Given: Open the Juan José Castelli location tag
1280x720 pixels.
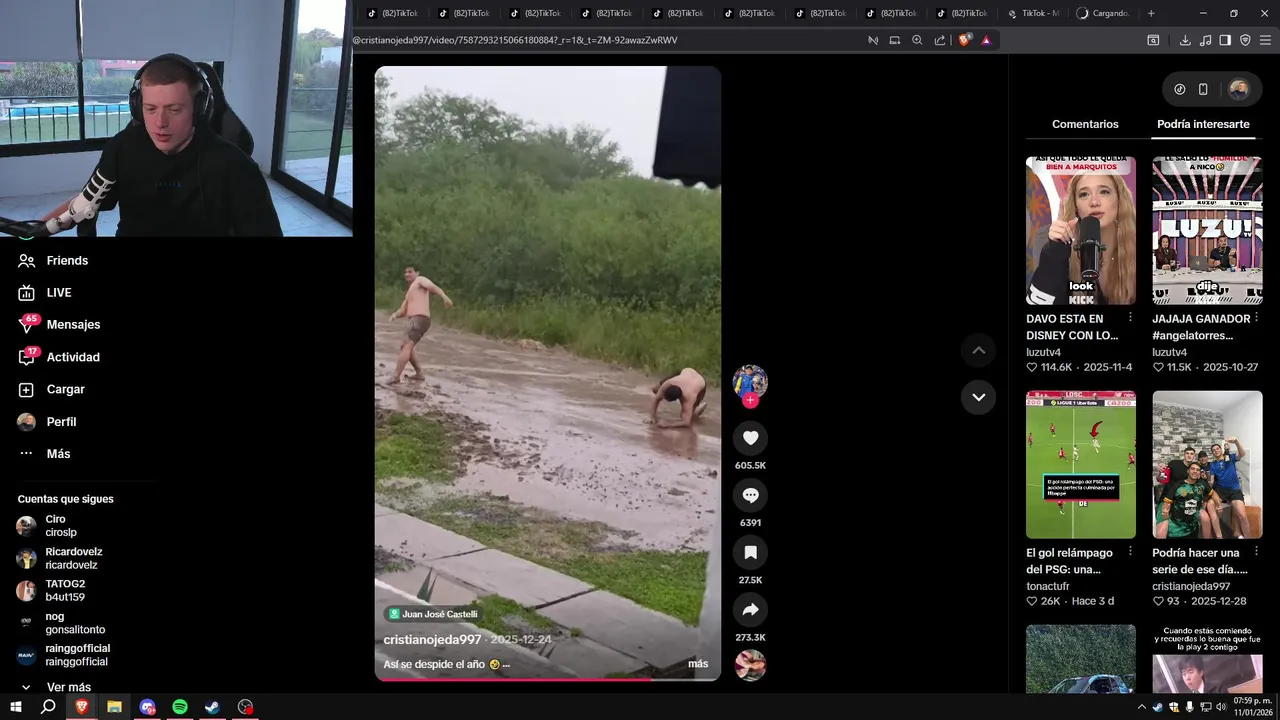Looking at the screenshot, I should [x=433, y=614].
